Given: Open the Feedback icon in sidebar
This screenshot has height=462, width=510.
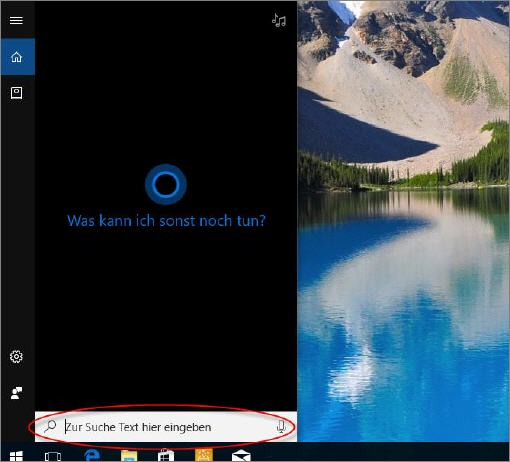Looking at the screenshot, I should pos(16,393).
